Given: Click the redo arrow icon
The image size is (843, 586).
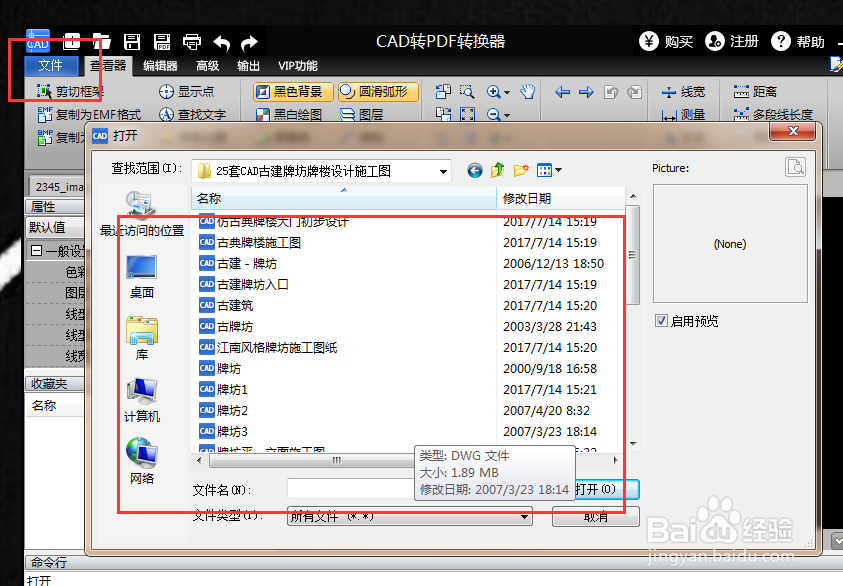Looking at the screenshot, I should pyautogui.click(x=249, y=42).
